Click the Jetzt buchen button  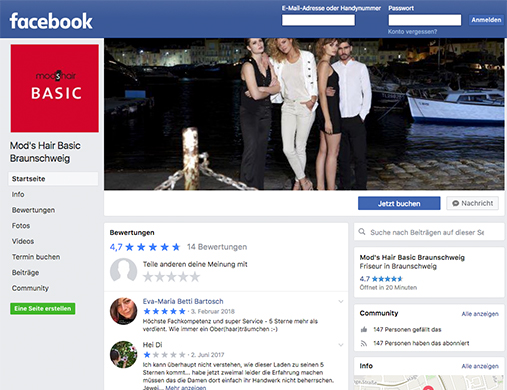[399, 203]
